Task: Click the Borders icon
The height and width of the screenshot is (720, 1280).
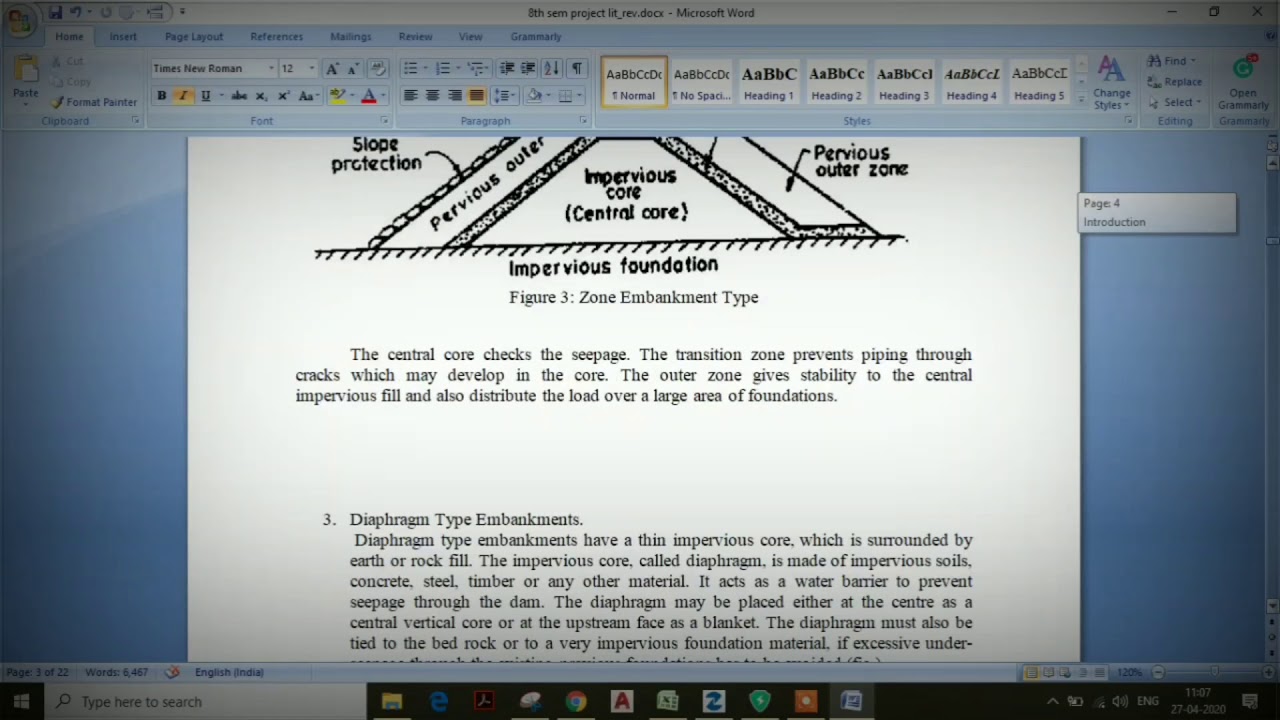Action: click(x=565, y=96)
